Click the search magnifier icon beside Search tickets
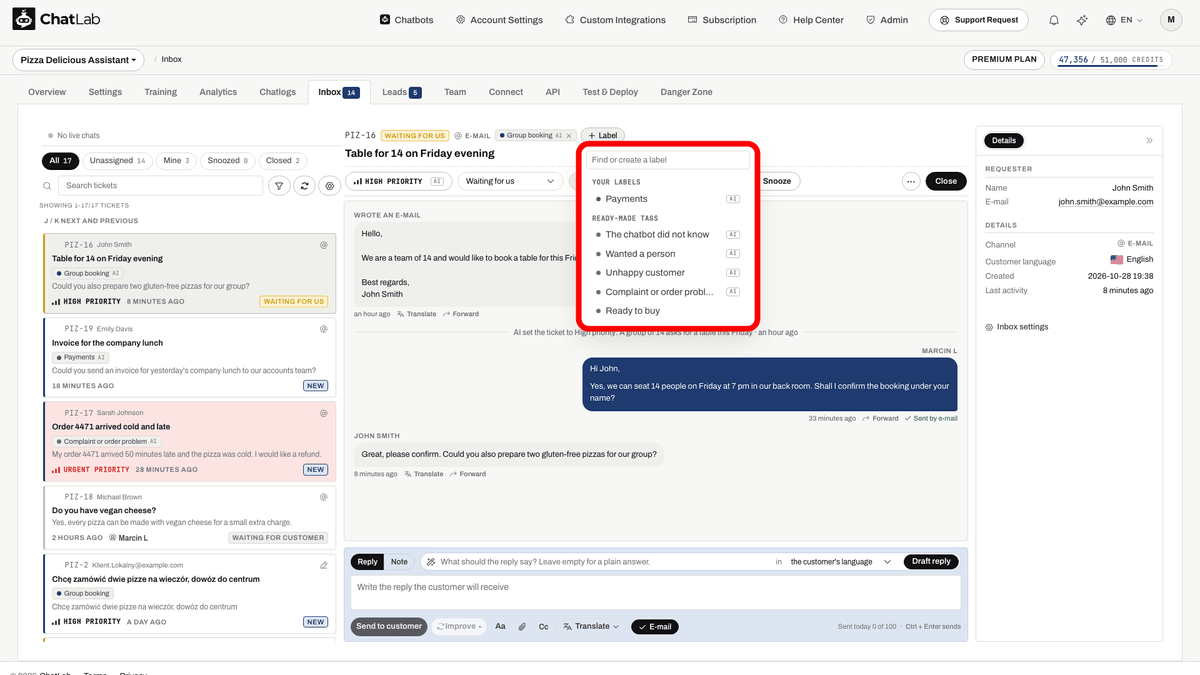This screenshot has height=675, width=1200. [47, 186]
